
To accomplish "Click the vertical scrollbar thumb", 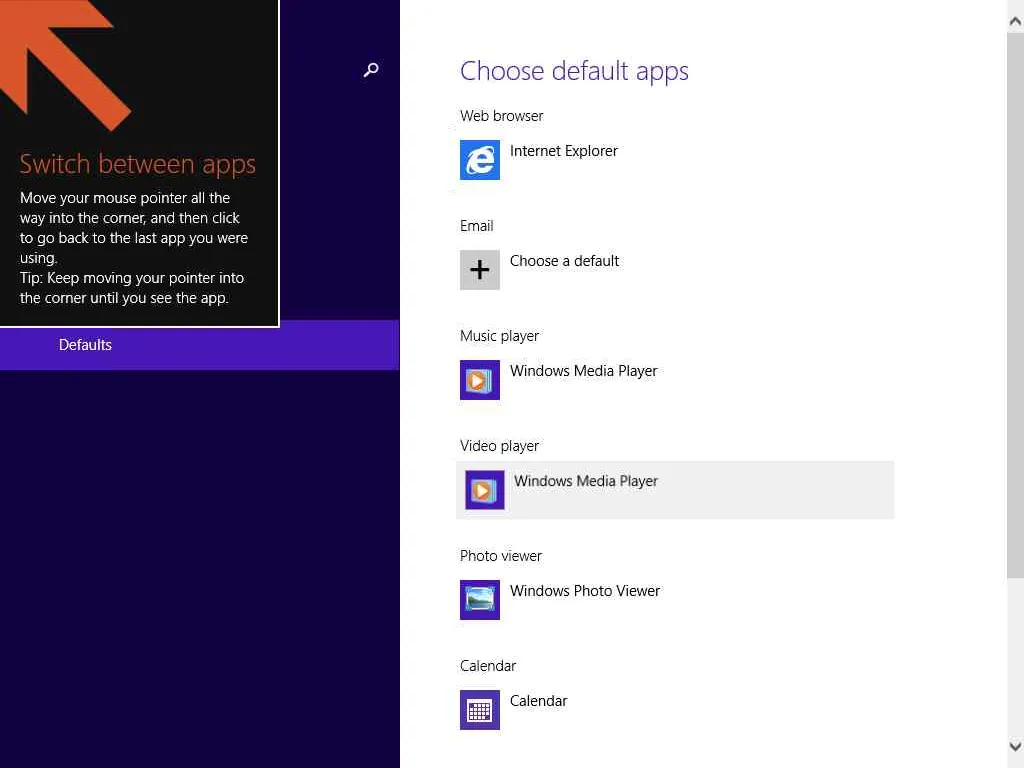I will tap(1015, 306).
